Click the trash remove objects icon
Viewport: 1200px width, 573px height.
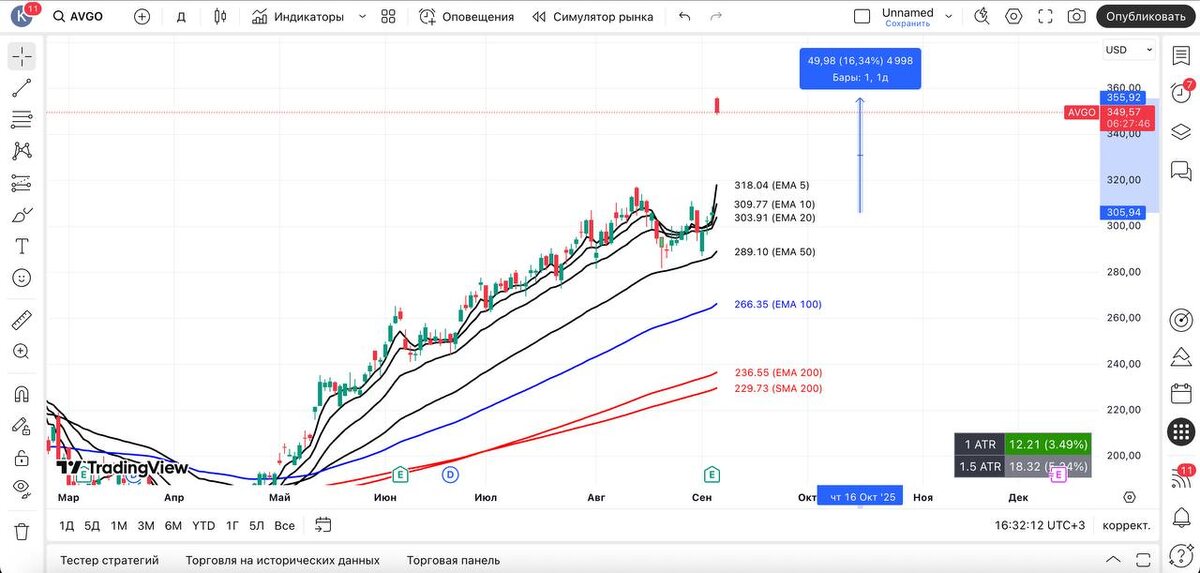22,531
